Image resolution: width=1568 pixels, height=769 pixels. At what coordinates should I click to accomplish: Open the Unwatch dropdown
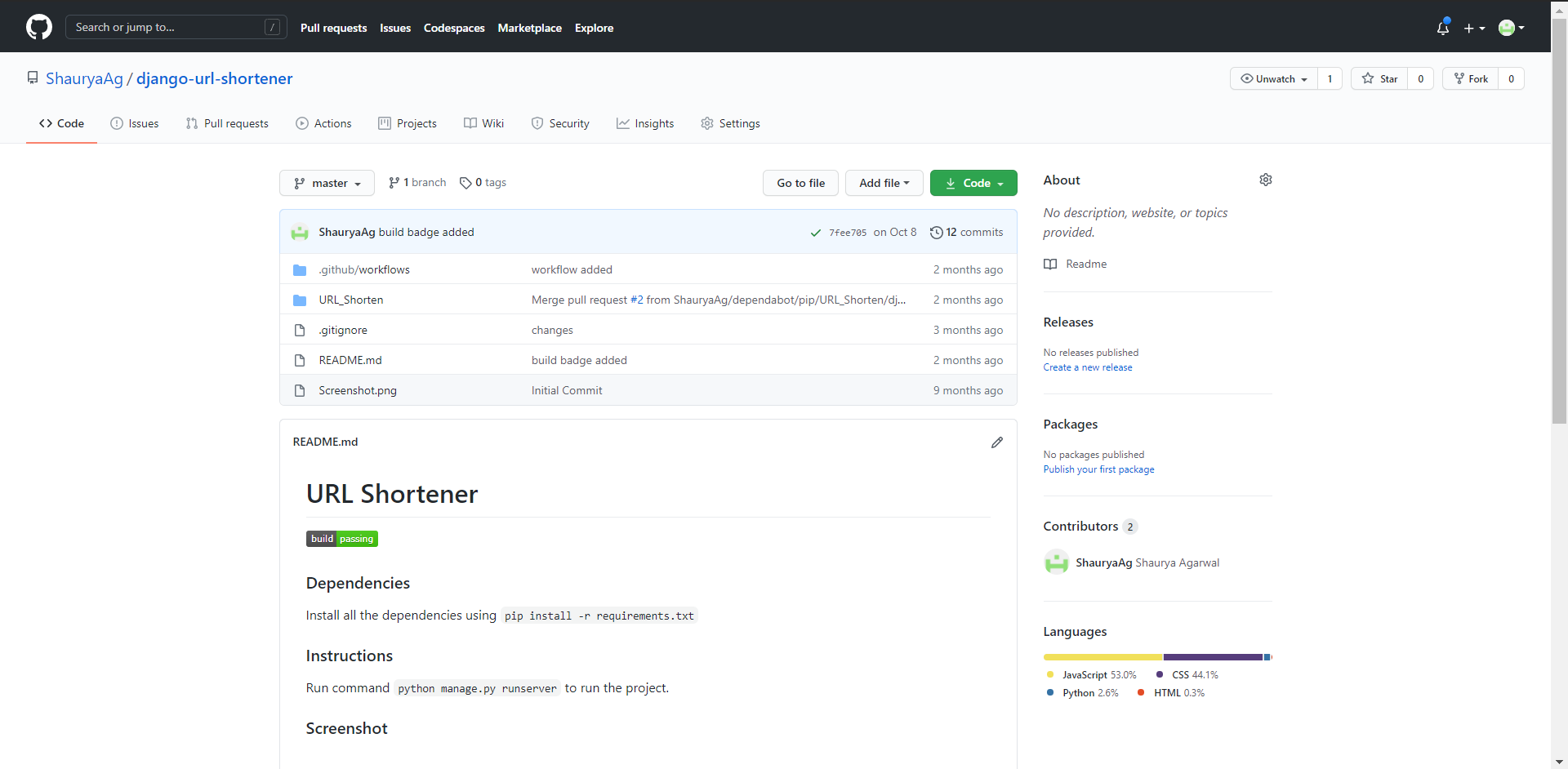coord(1274,78)
